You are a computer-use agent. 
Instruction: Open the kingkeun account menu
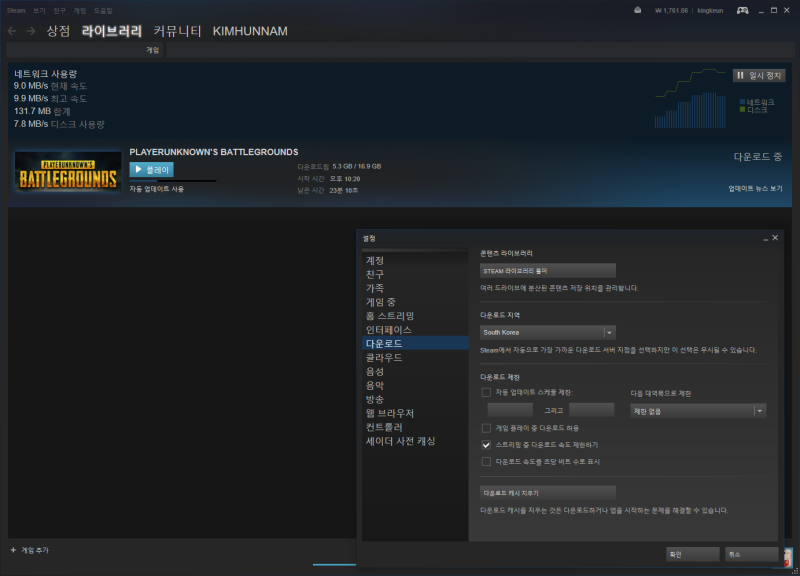[x=710, y=11]
